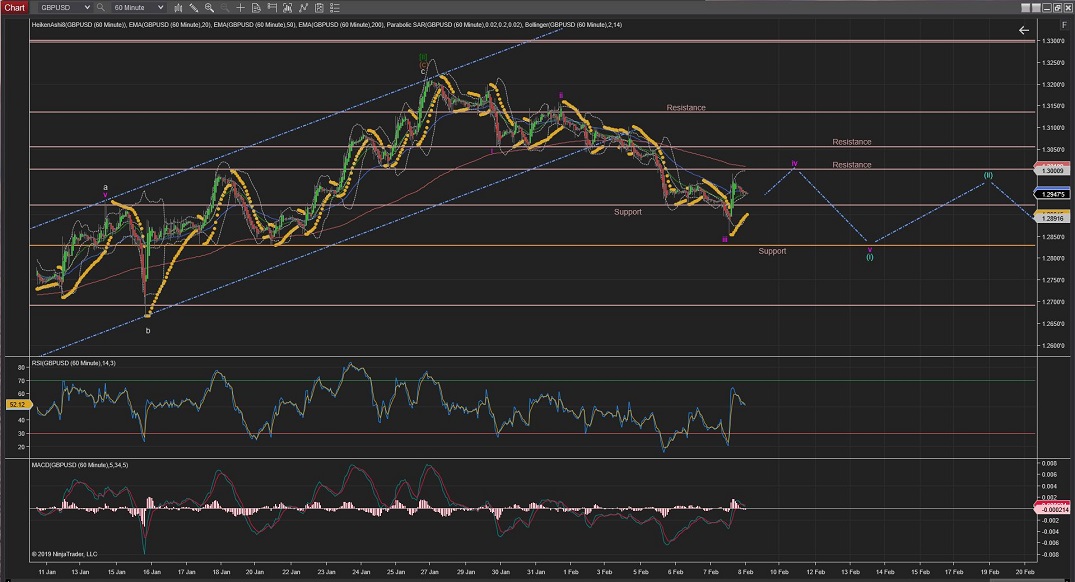
Task: Click the 1.3300'0 price scale label
Action: click(1052, 40)
